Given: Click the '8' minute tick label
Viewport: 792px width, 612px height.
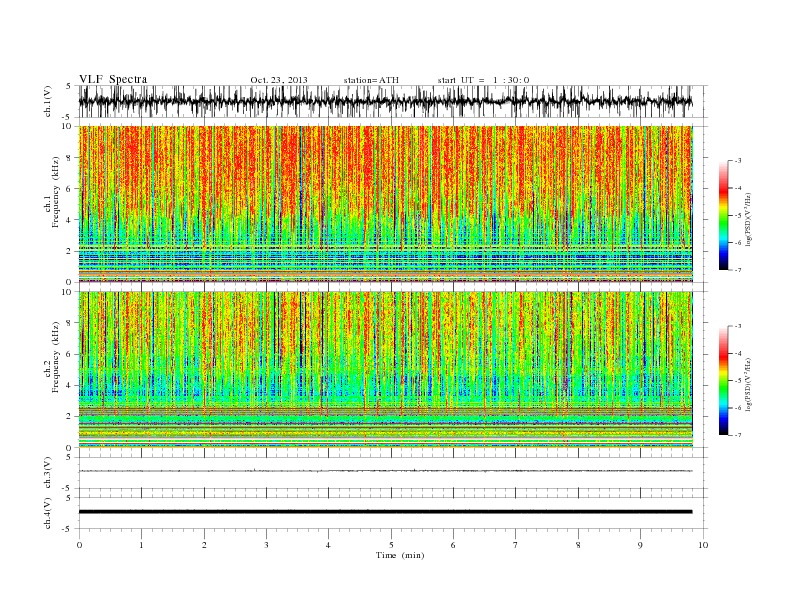Looking at the screenshot, I should (x=578, y=545).
